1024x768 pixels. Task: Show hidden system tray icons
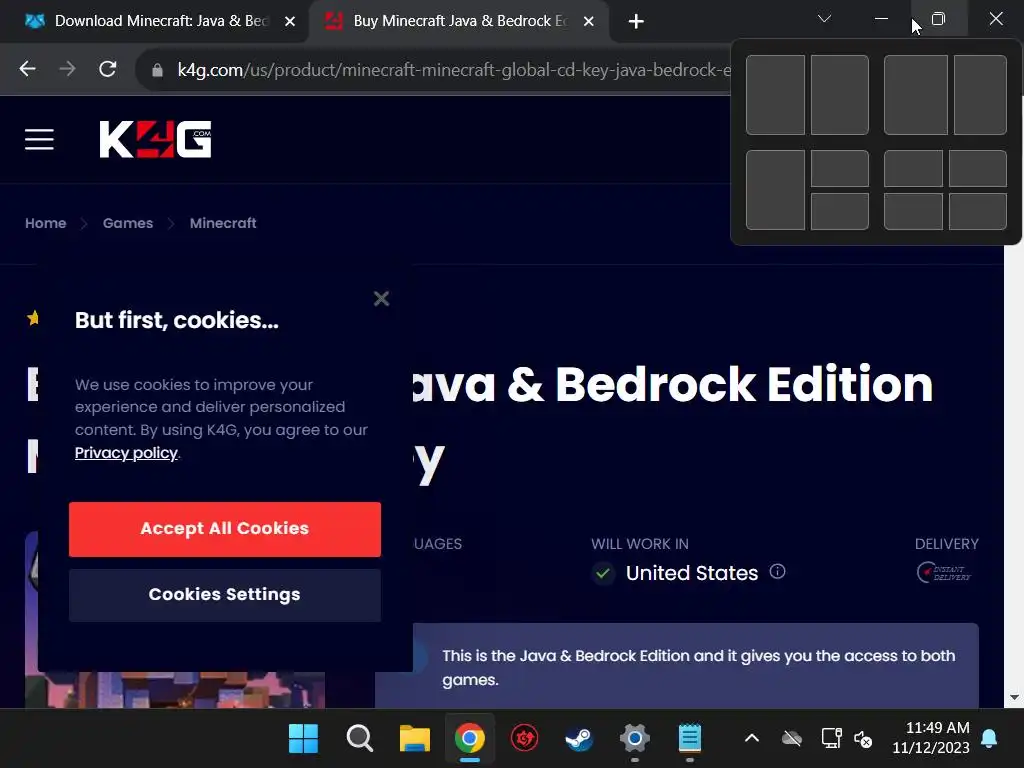coord(752,739)
